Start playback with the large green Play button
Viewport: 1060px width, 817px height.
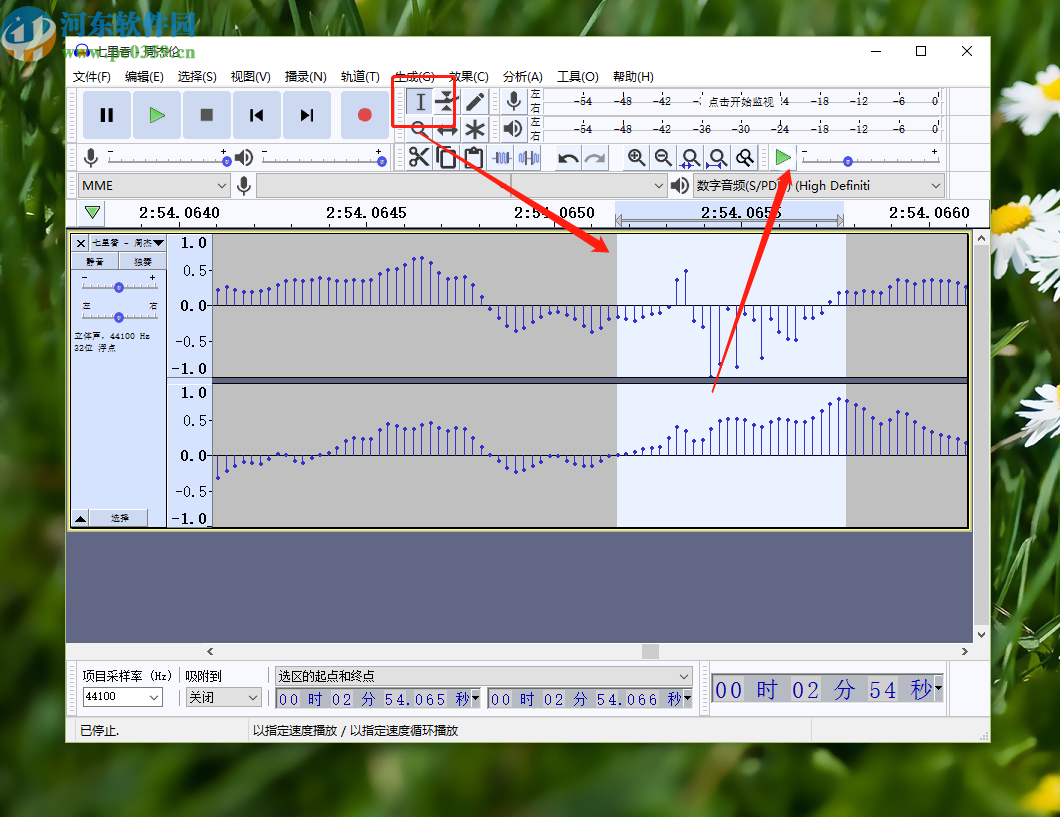point(157,115)
